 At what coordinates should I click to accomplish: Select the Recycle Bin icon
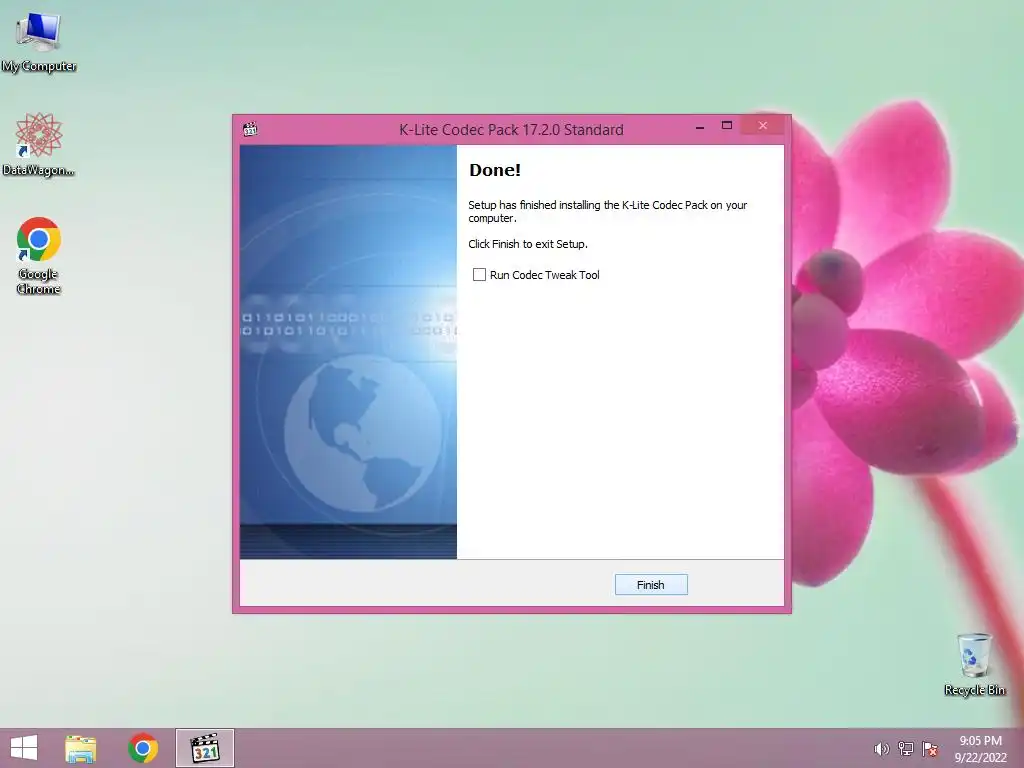coord(974,664)
